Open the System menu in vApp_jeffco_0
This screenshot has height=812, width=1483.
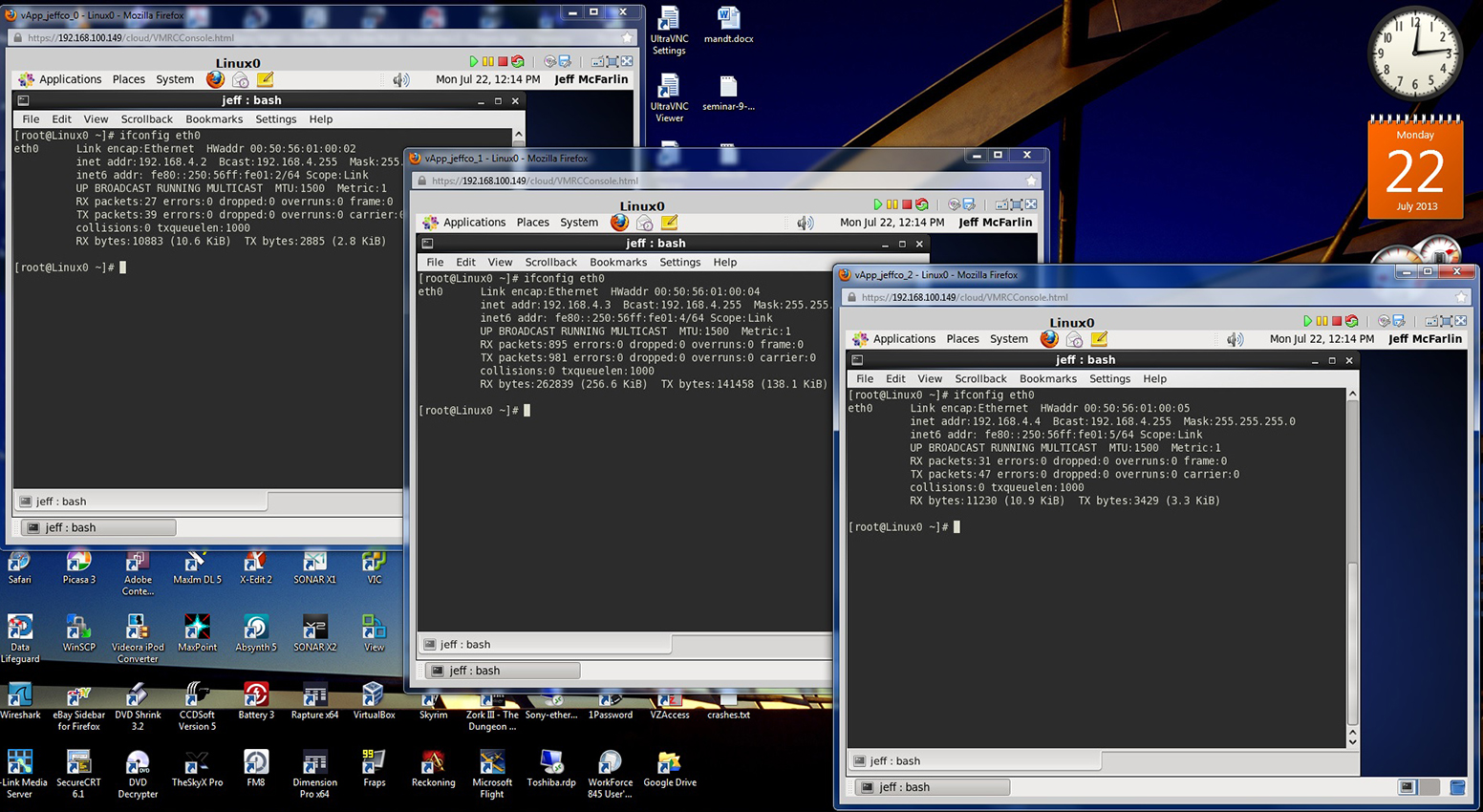[x=175, y=80]
